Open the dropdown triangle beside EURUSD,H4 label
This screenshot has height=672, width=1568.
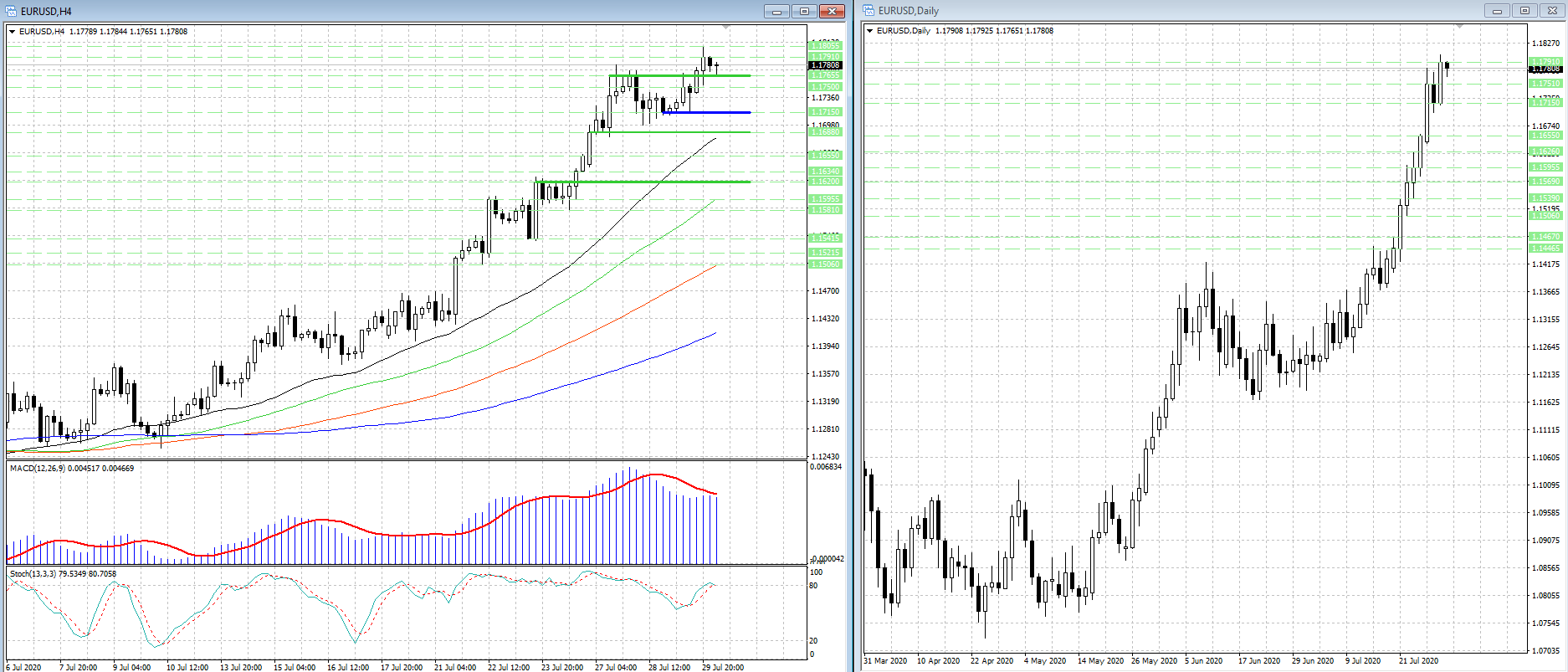(x=13, y=32)
